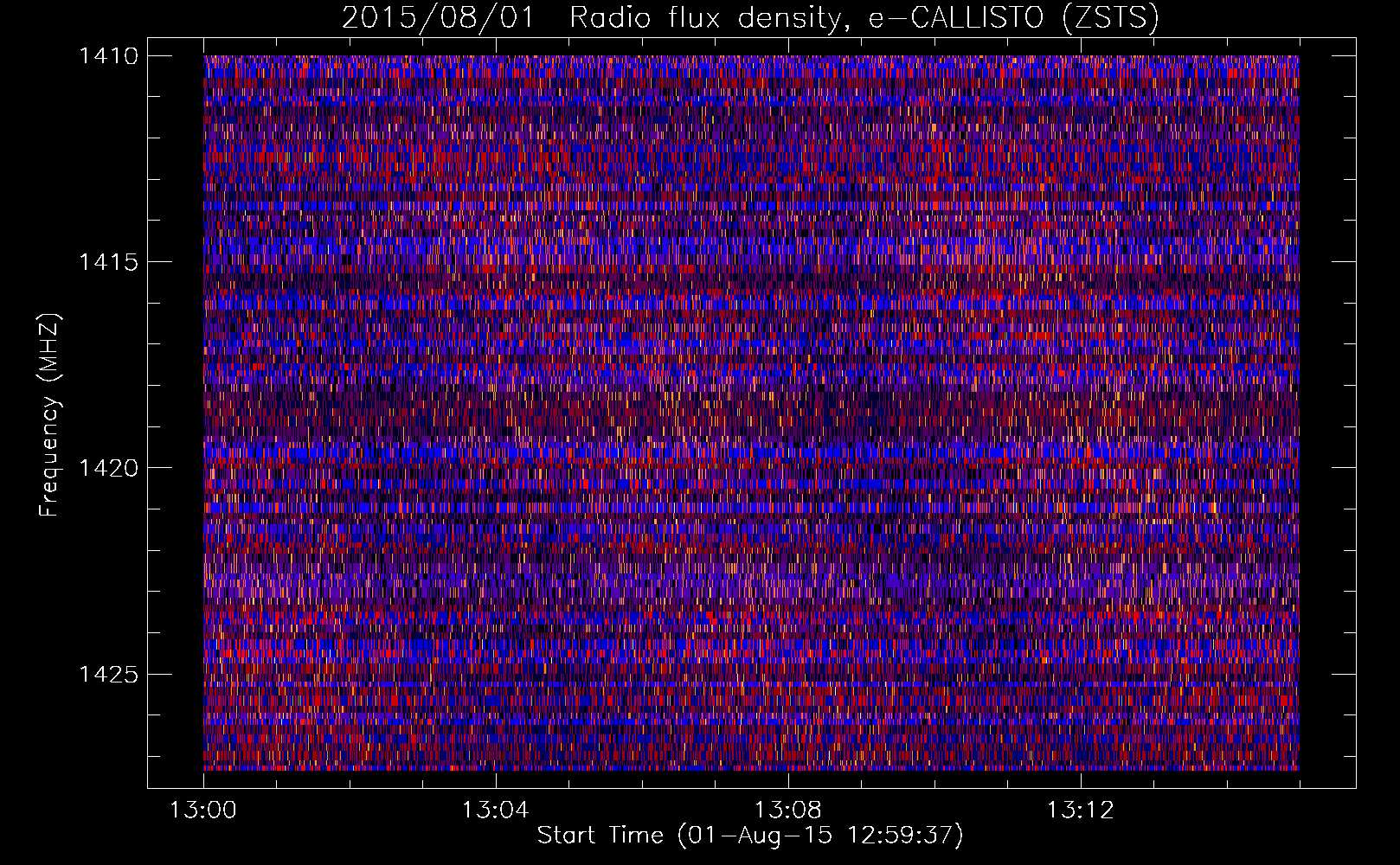Click the frequency tick label "1415"
1400x865 pixels.
click(109, 262)
